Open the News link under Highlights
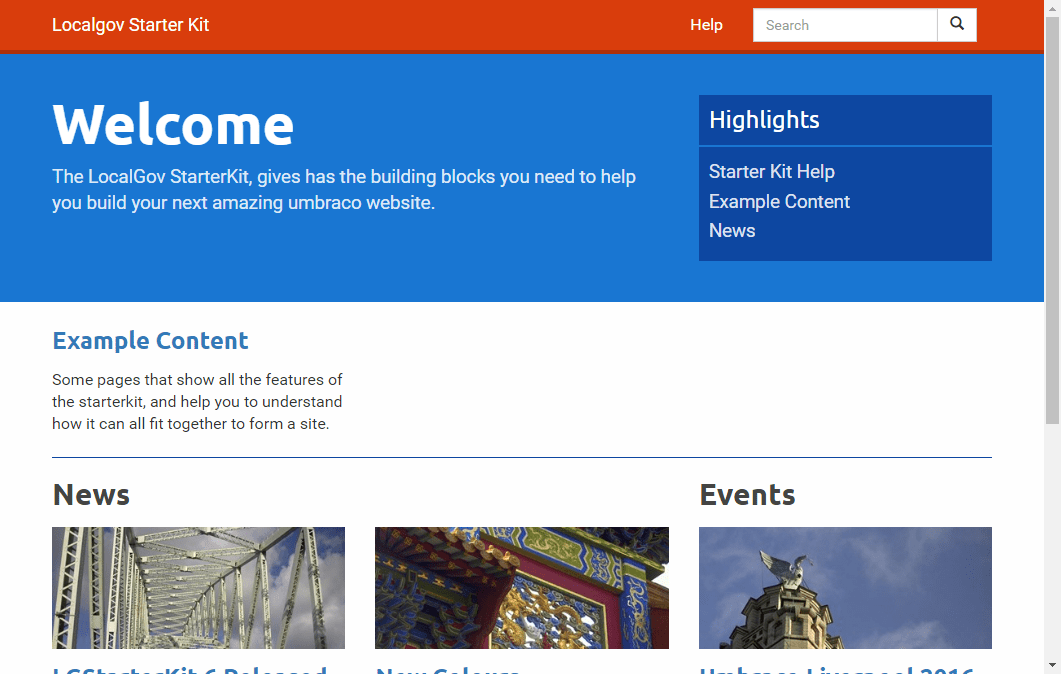Screen dimensions: 1061x674 coord(732,231)
